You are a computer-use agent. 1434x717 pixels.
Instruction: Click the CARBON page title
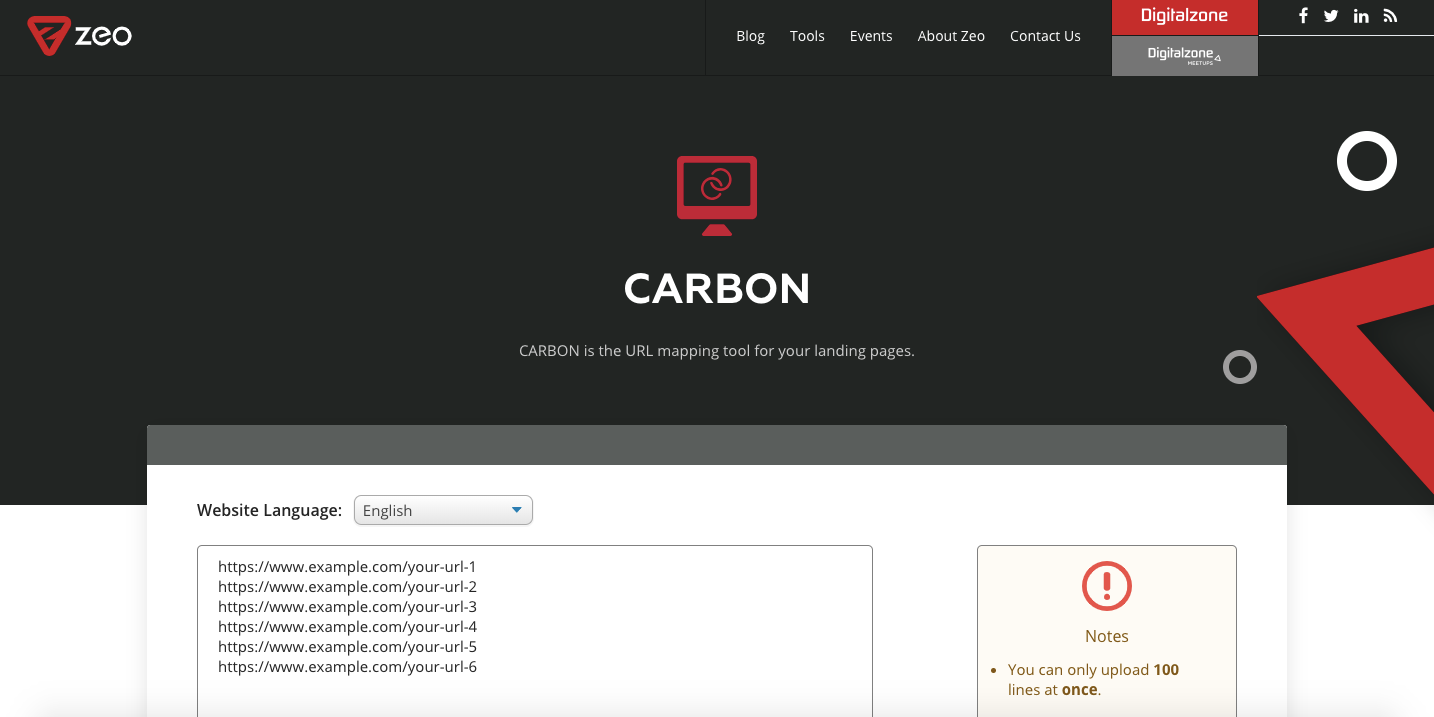pos(717,289)
